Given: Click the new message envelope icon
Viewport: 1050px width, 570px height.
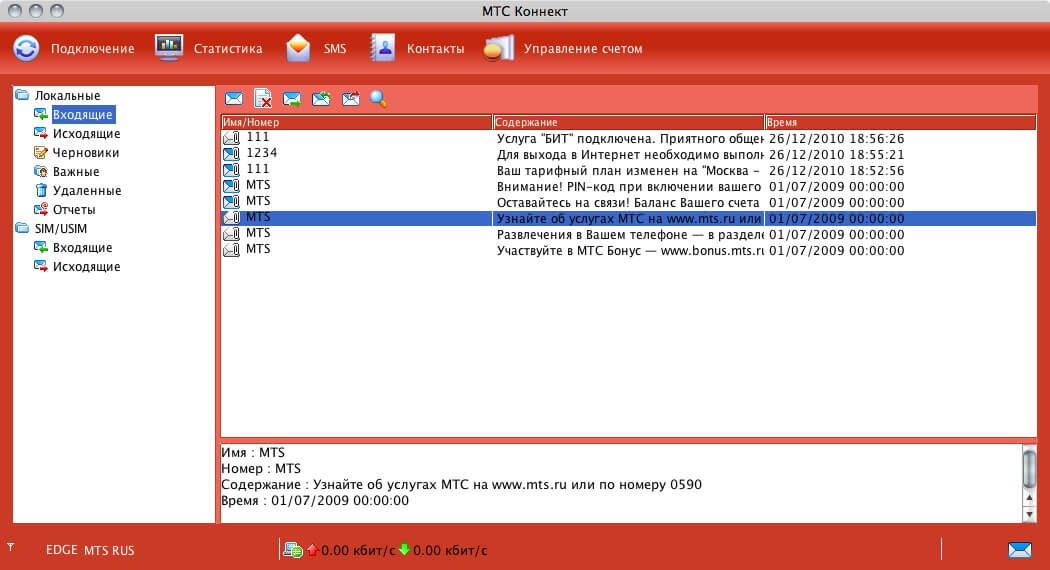Looking at the screenshot, I should point(234,99).
